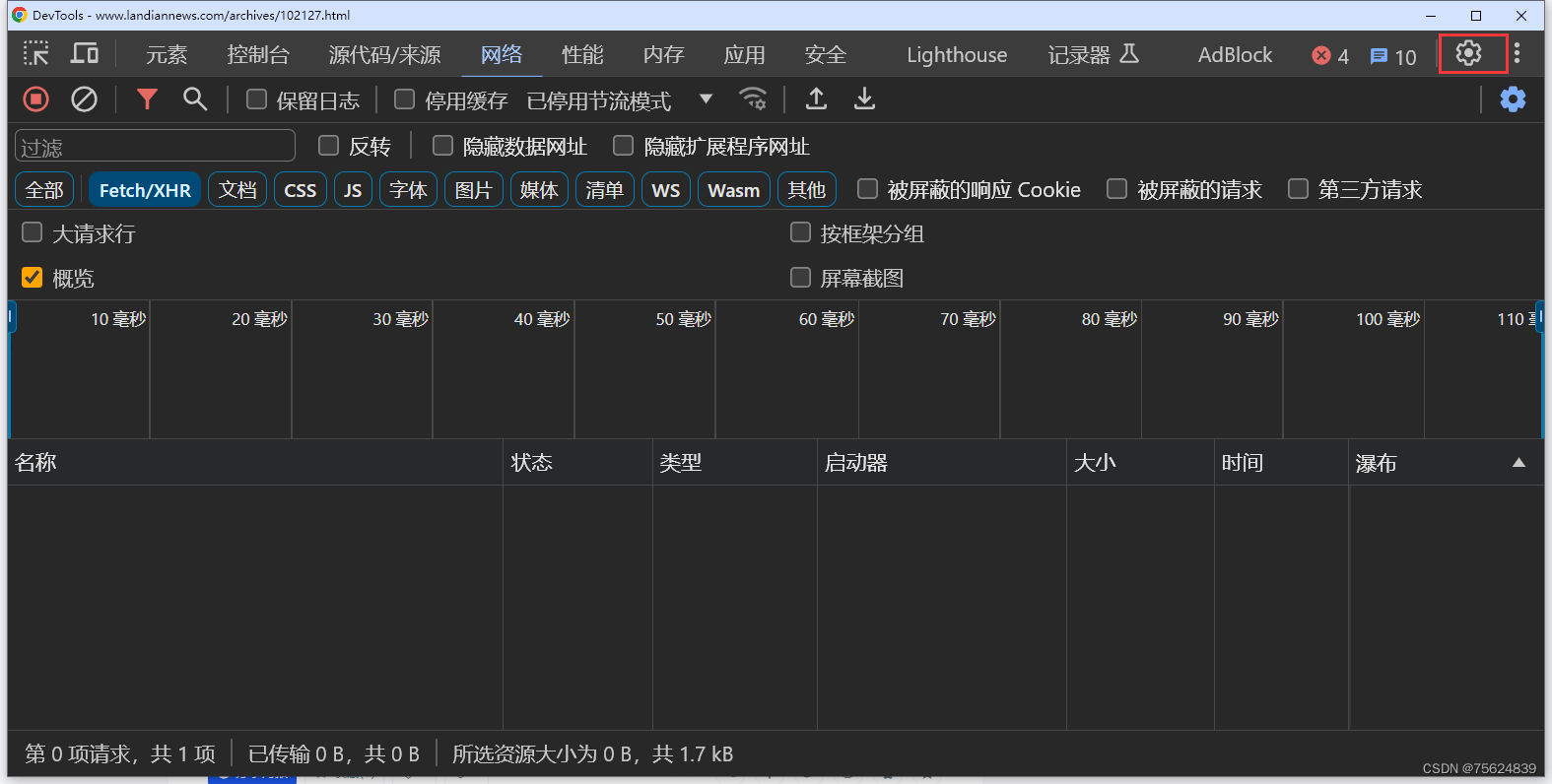Check 隐藏数据网址 option
The height and width of the screenshot is (784, 1552).
pos(443,146)
